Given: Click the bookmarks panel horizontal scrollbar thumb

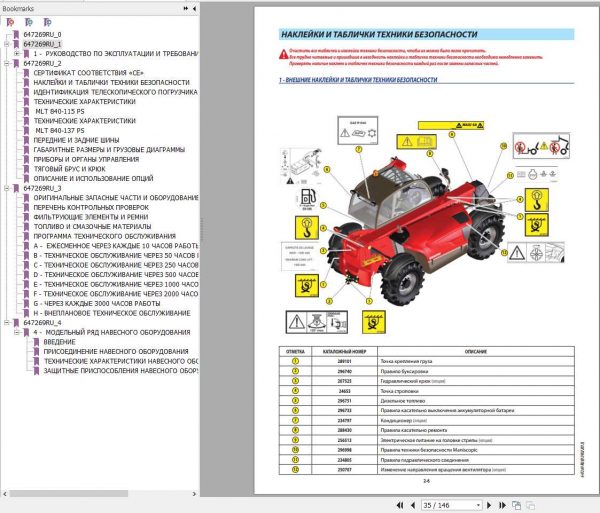Looking at the screenshot, I should (68, 494).
